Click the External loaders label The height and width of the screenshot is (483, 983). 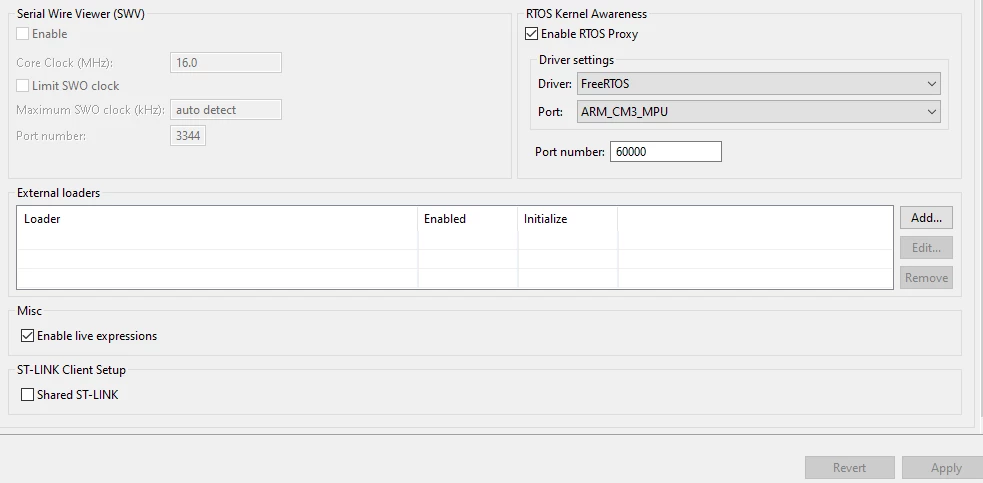click(58, 193)
